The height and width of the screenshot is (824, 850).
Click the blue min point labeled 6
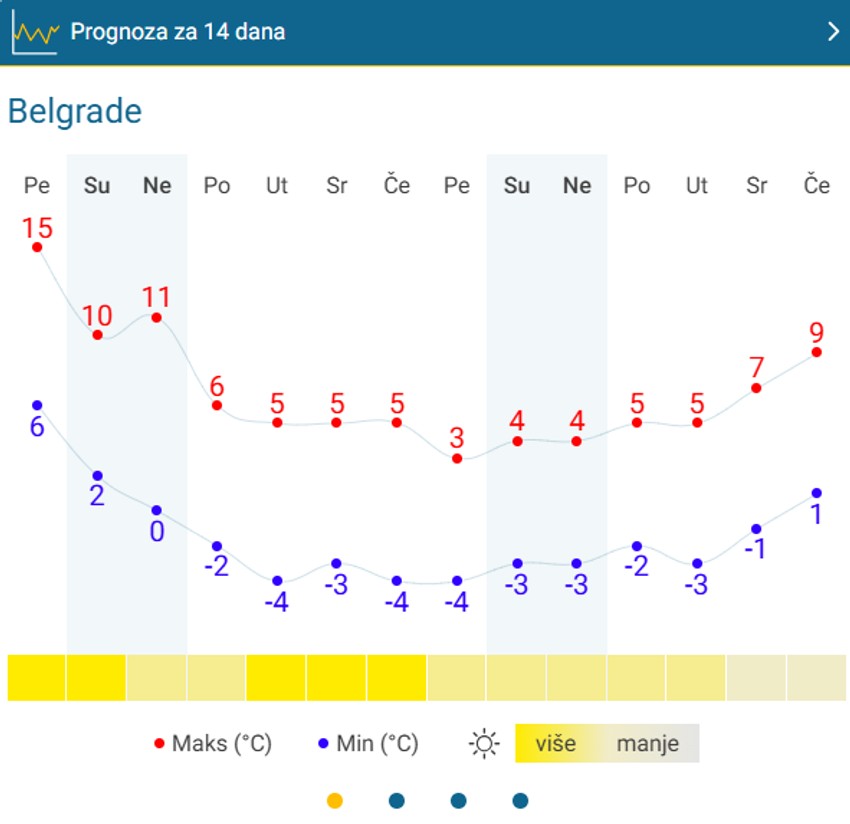click(37, 405)
